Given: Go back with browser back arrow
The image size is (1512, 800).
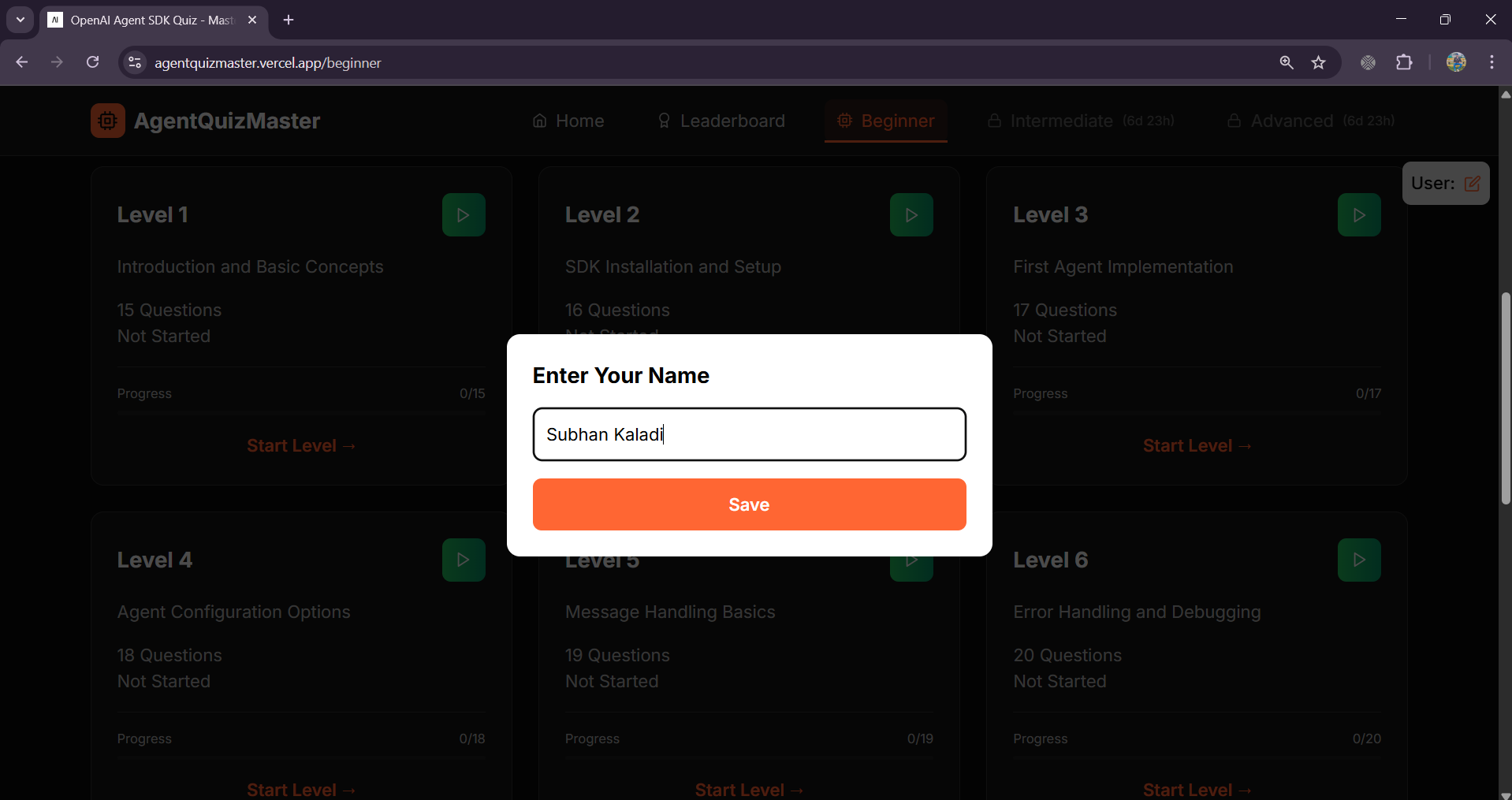Looking at the screenshot, I should (21, 62).
